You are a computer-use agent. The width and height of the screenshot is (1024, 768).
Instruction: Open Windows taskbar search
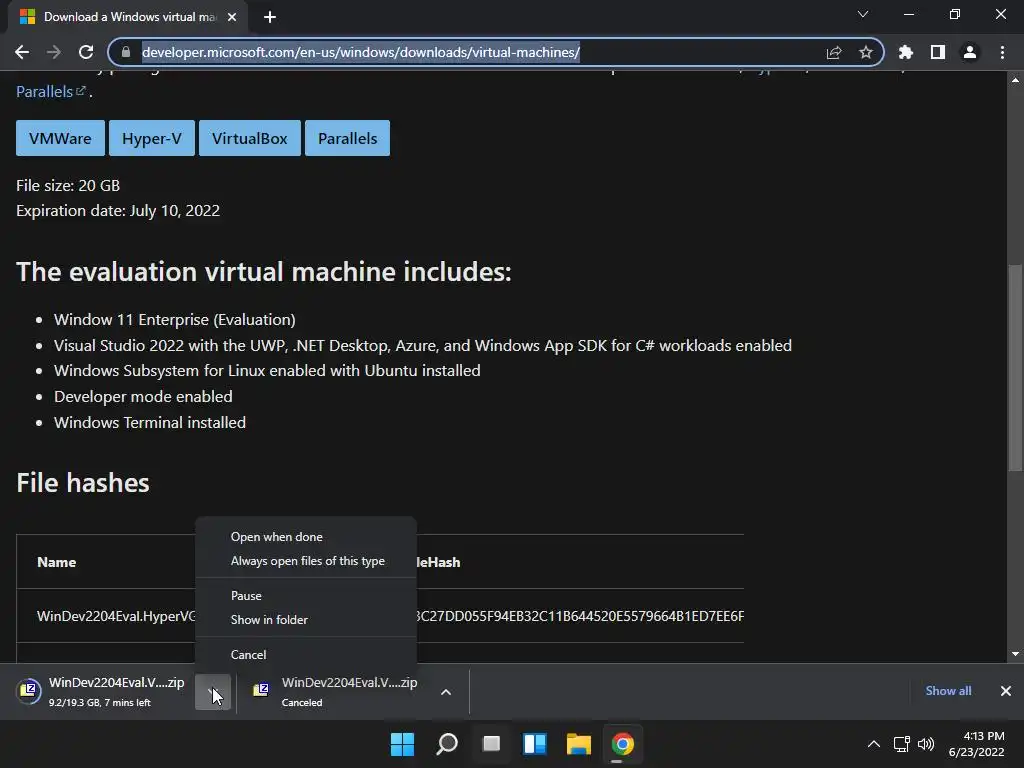tap(447, 744)
